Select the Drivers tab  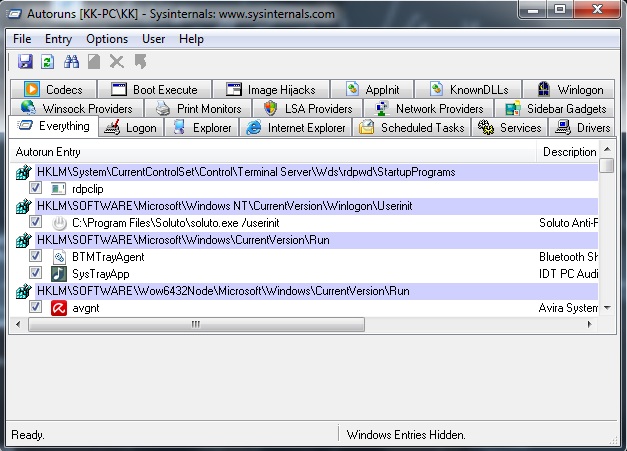pyautogui.click(x=582, y=128)
